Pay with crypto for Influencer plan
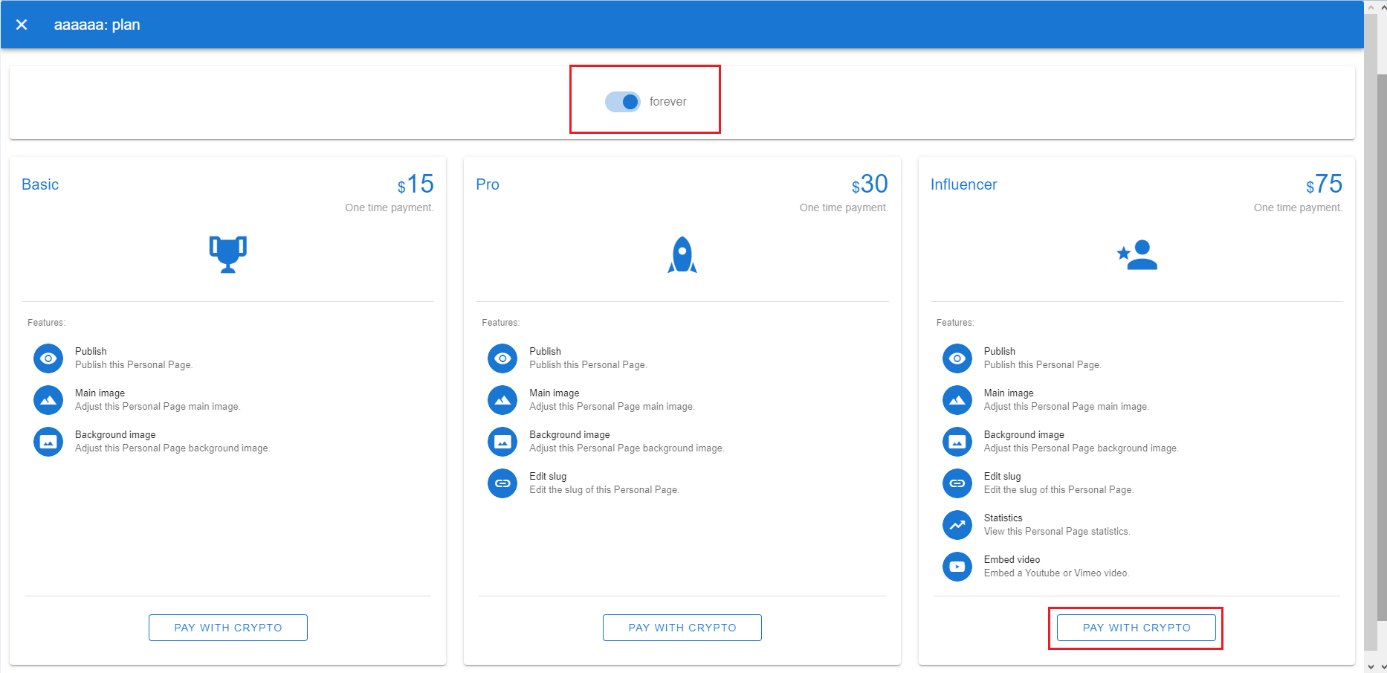This screenshot has width=1387, height=673. click(1136, 627)
